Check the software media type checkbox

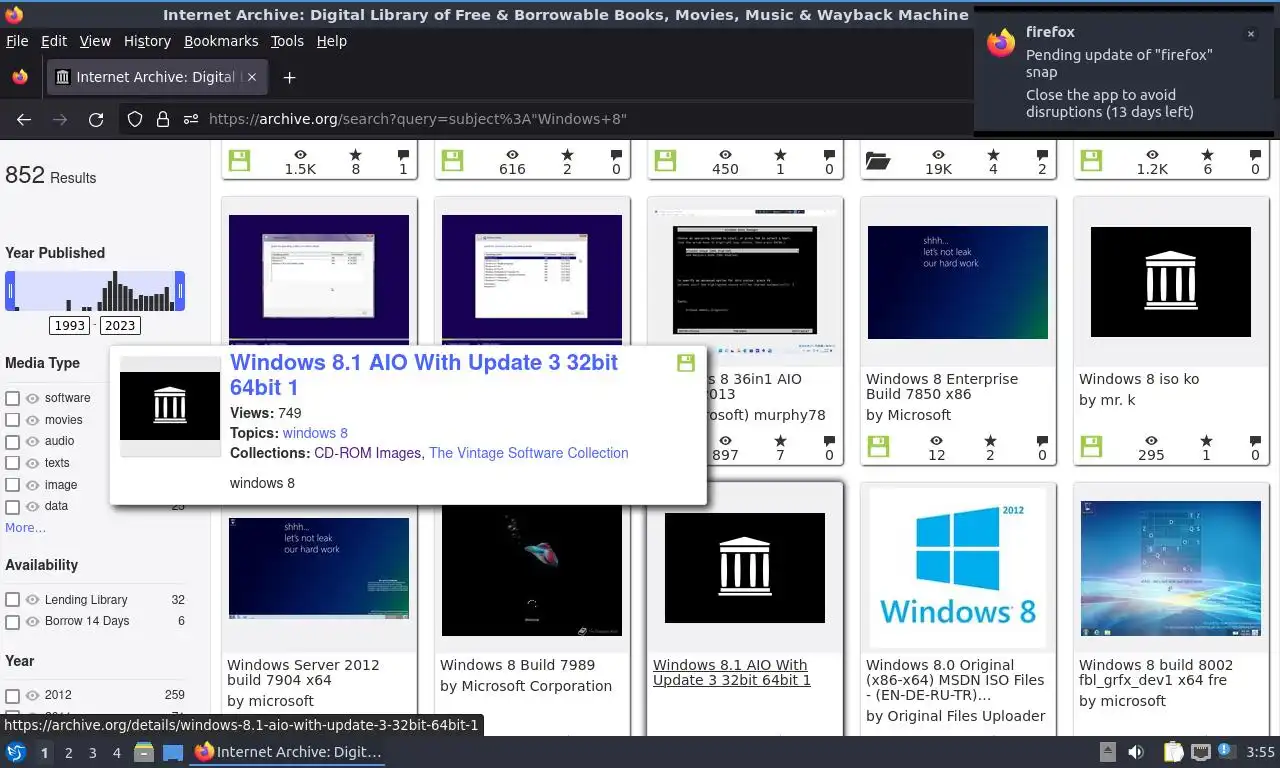[12, 398]
